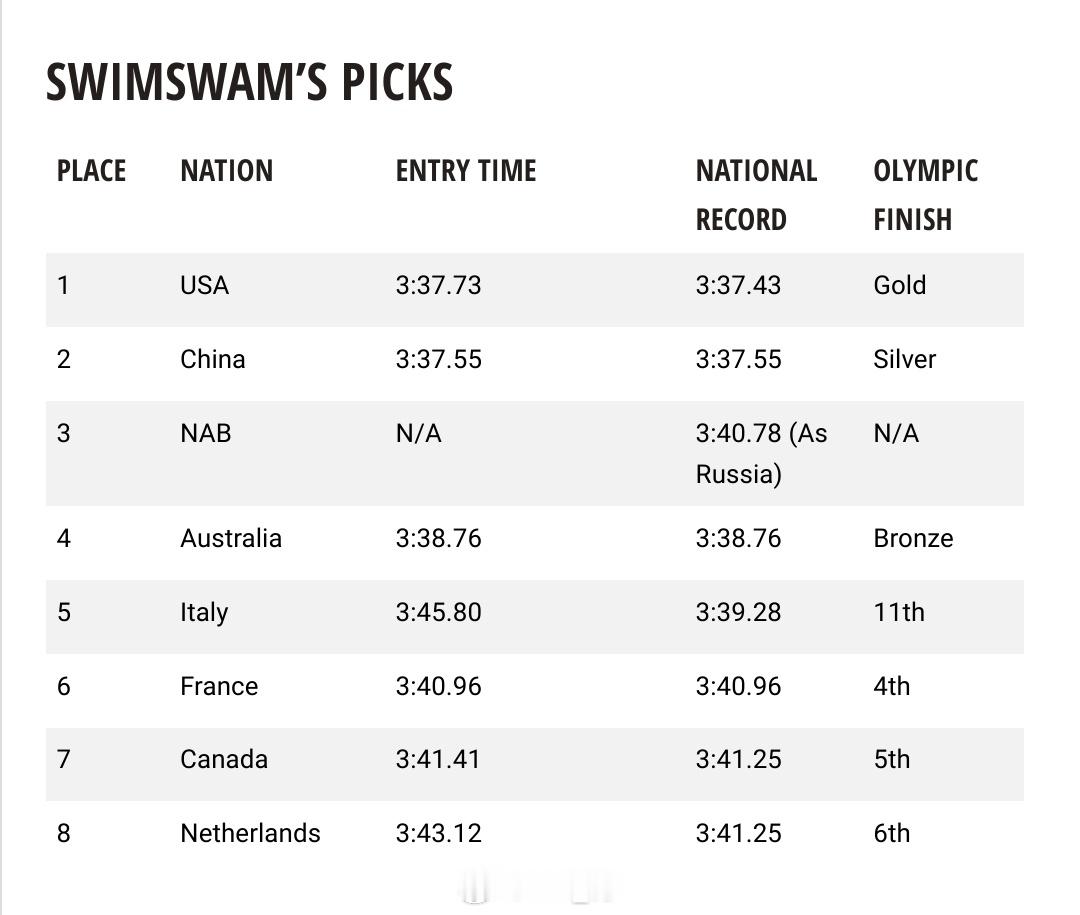The image size is (1080, 915).
Task: Click Netherlands' entry time 3:43.12
Action: [439, 833]
